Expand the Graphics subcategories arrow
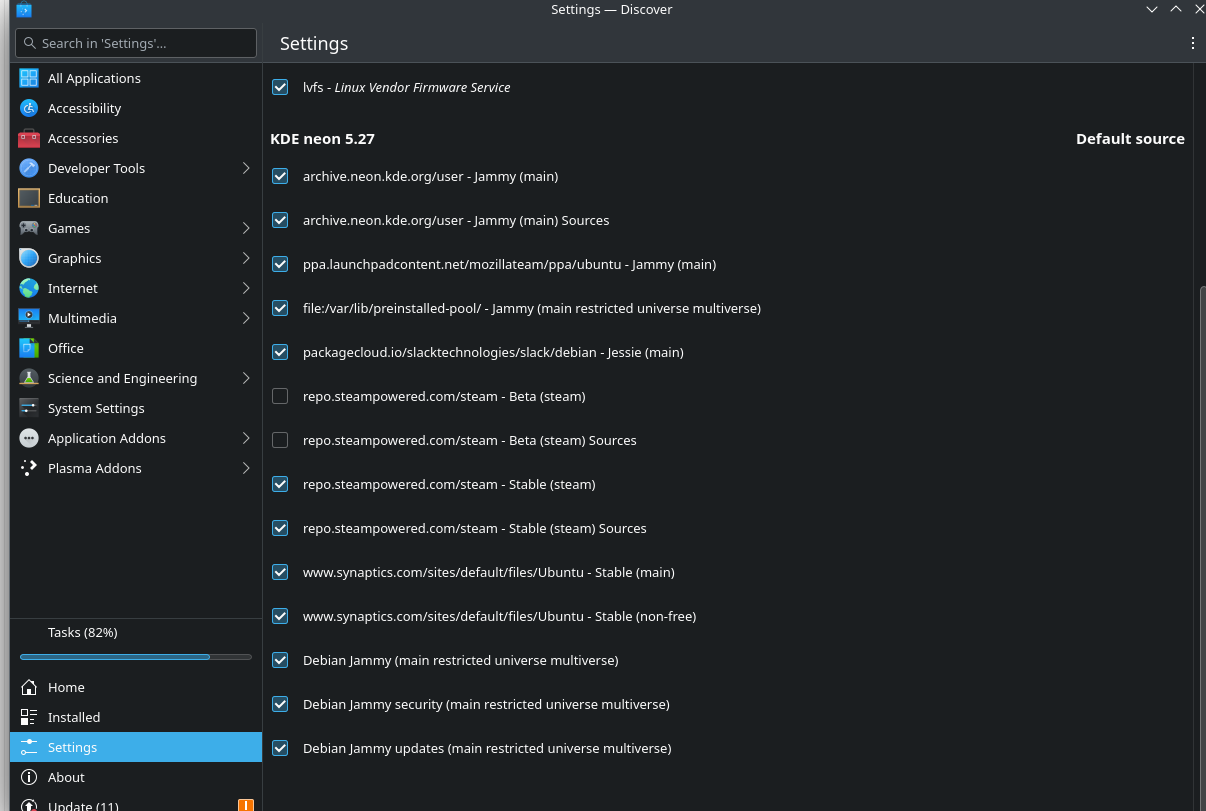Viewport: 1206px width, 811px height. (x=246, y=258)
